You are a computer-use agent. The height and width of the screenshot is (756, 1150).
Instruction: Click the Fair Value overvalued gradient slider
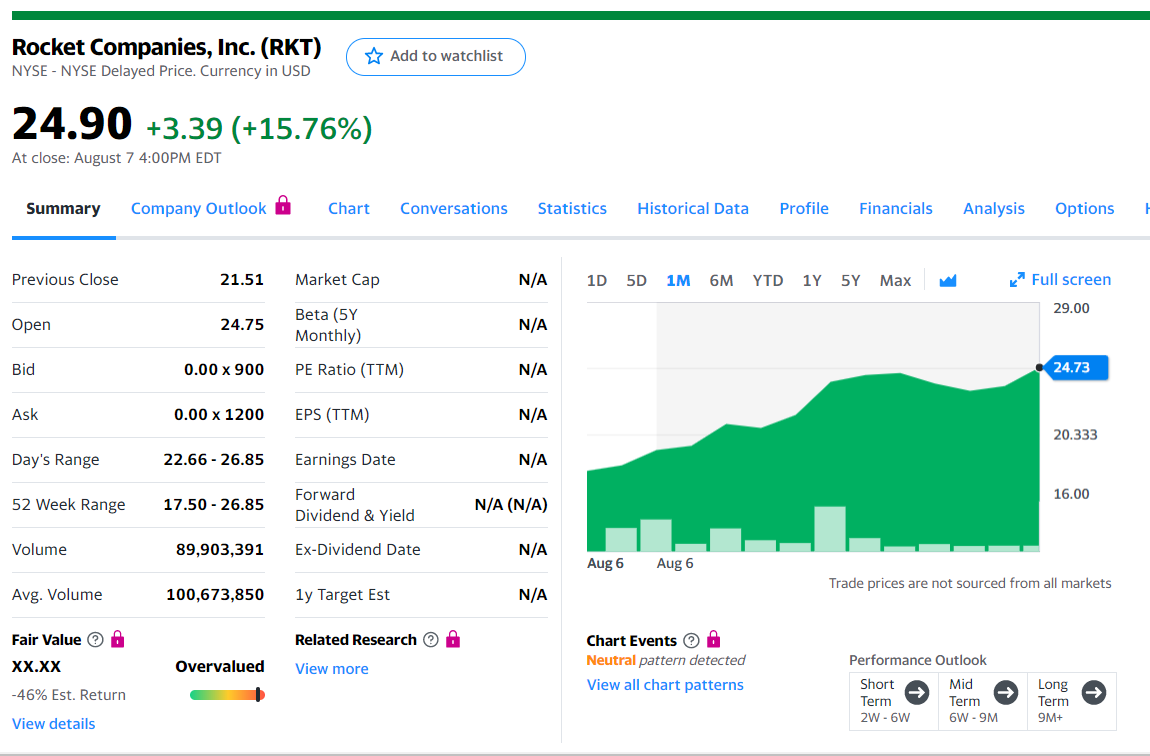point(227,694)
